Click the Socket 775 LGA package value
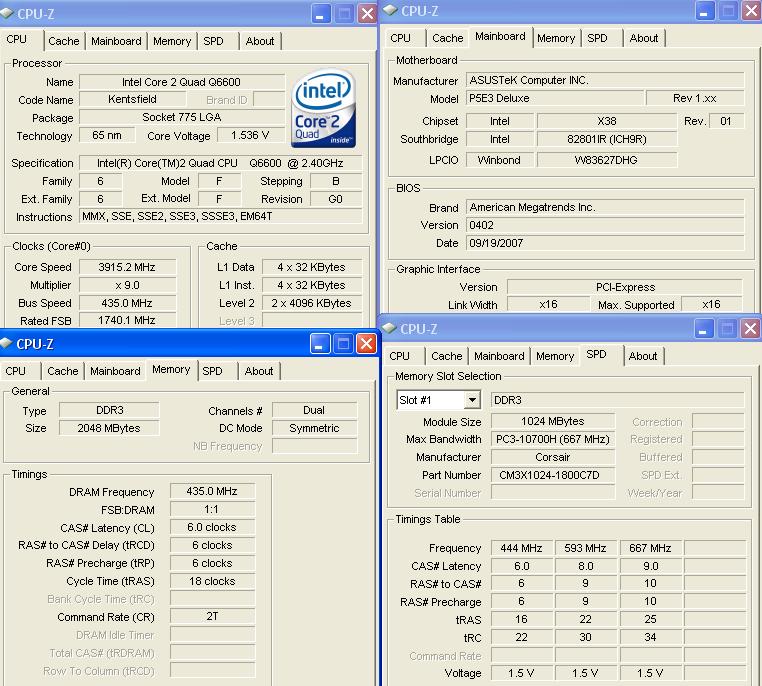762x686 pixels. (182, 118)
